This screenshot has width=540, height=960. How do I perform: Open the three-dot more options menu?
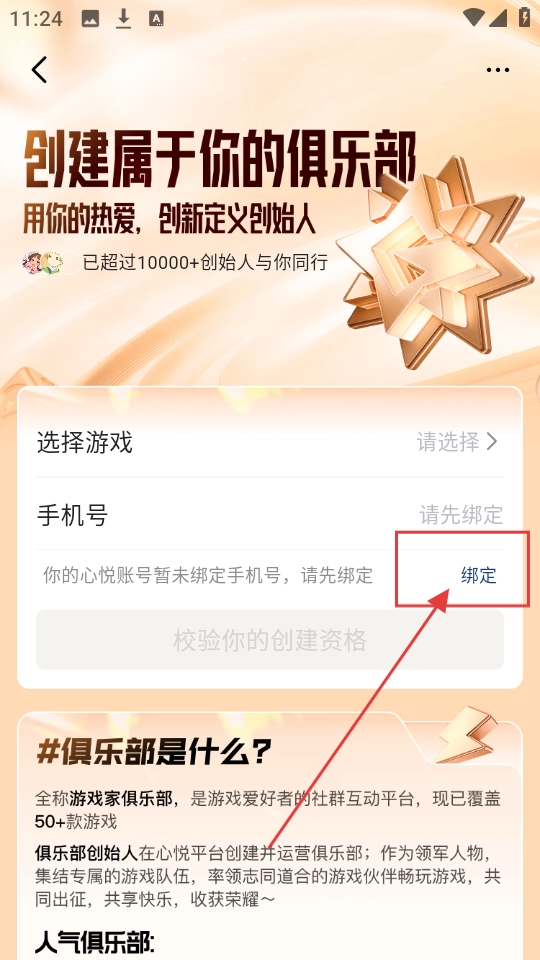(x=498, y=70)
